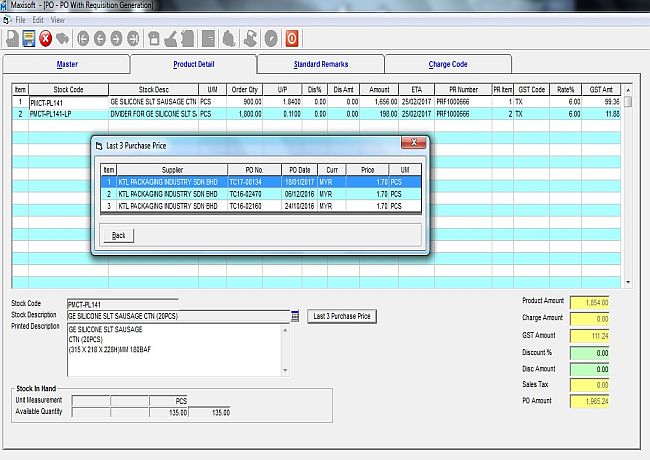Go to previous record arrow icon

pos(100,39)
